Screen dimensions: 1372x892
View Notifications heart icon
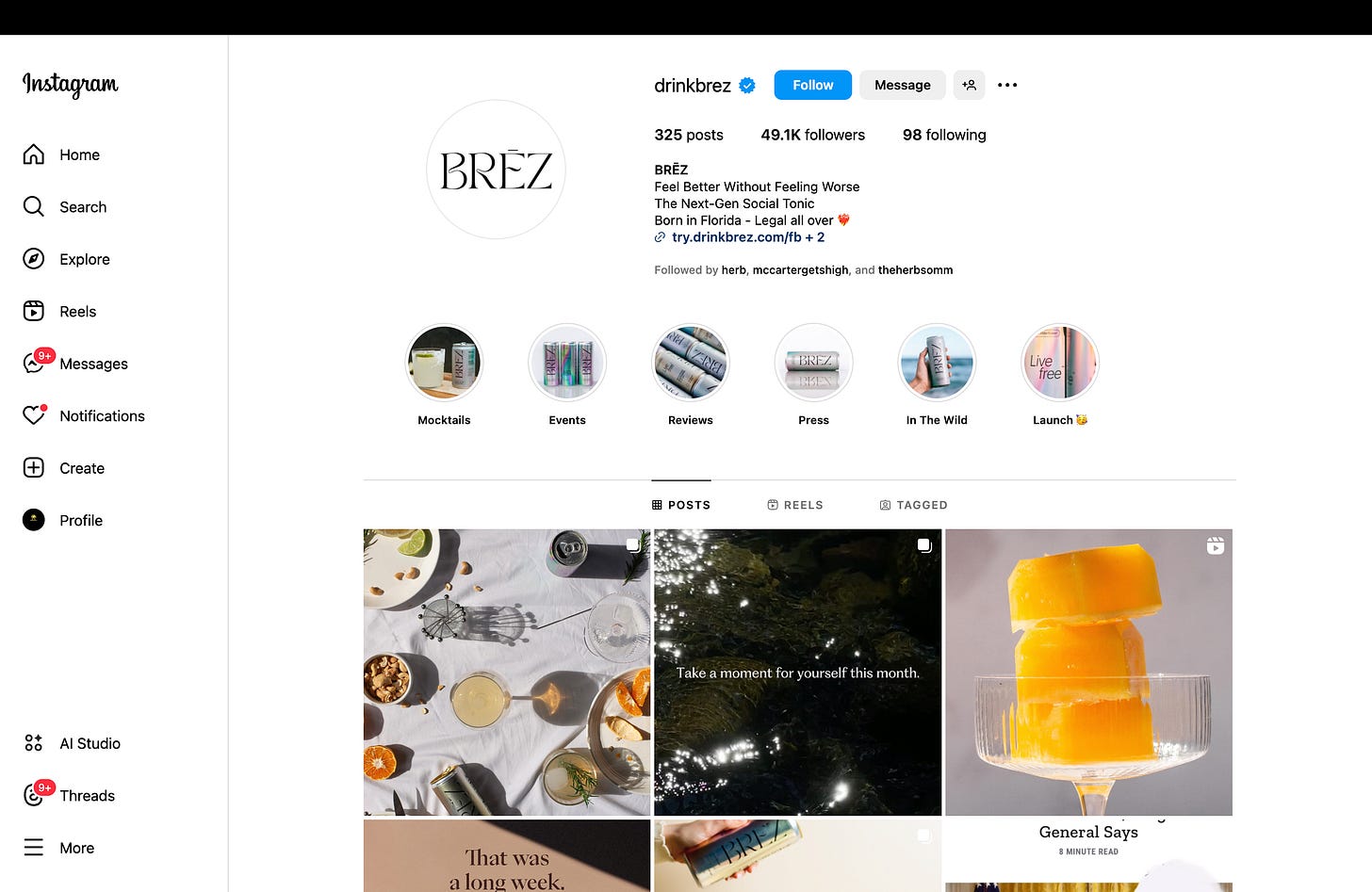[34, 415]
